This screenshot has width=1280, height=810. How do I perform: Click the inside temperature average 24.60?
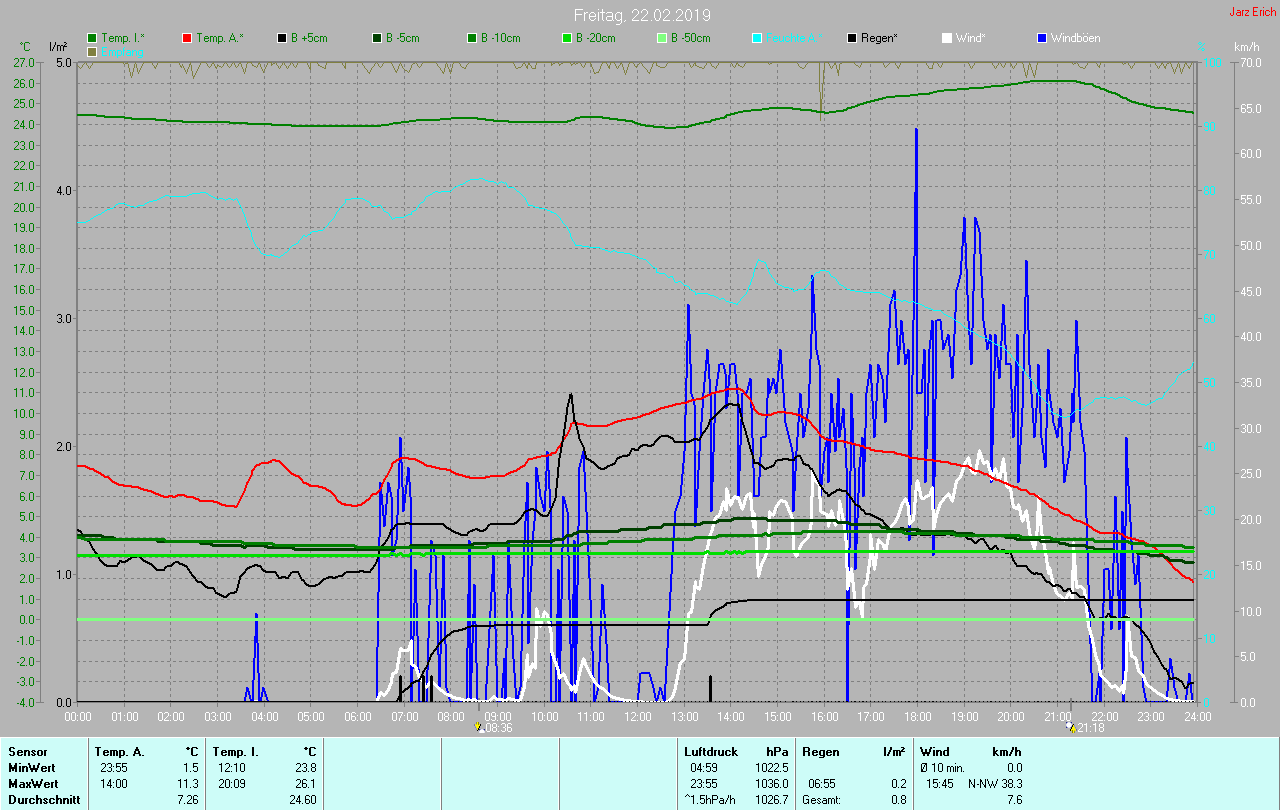point(302,800)
